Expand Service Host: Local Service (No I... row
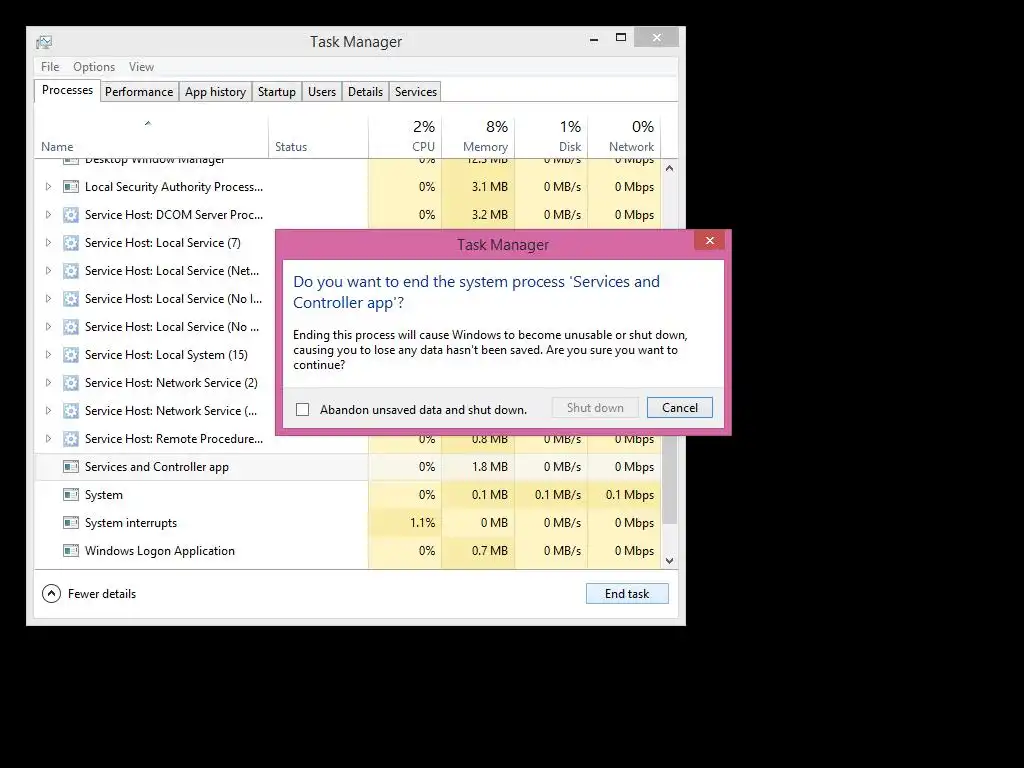Viewport: 1024px width, 768px height. click(48, 299)
